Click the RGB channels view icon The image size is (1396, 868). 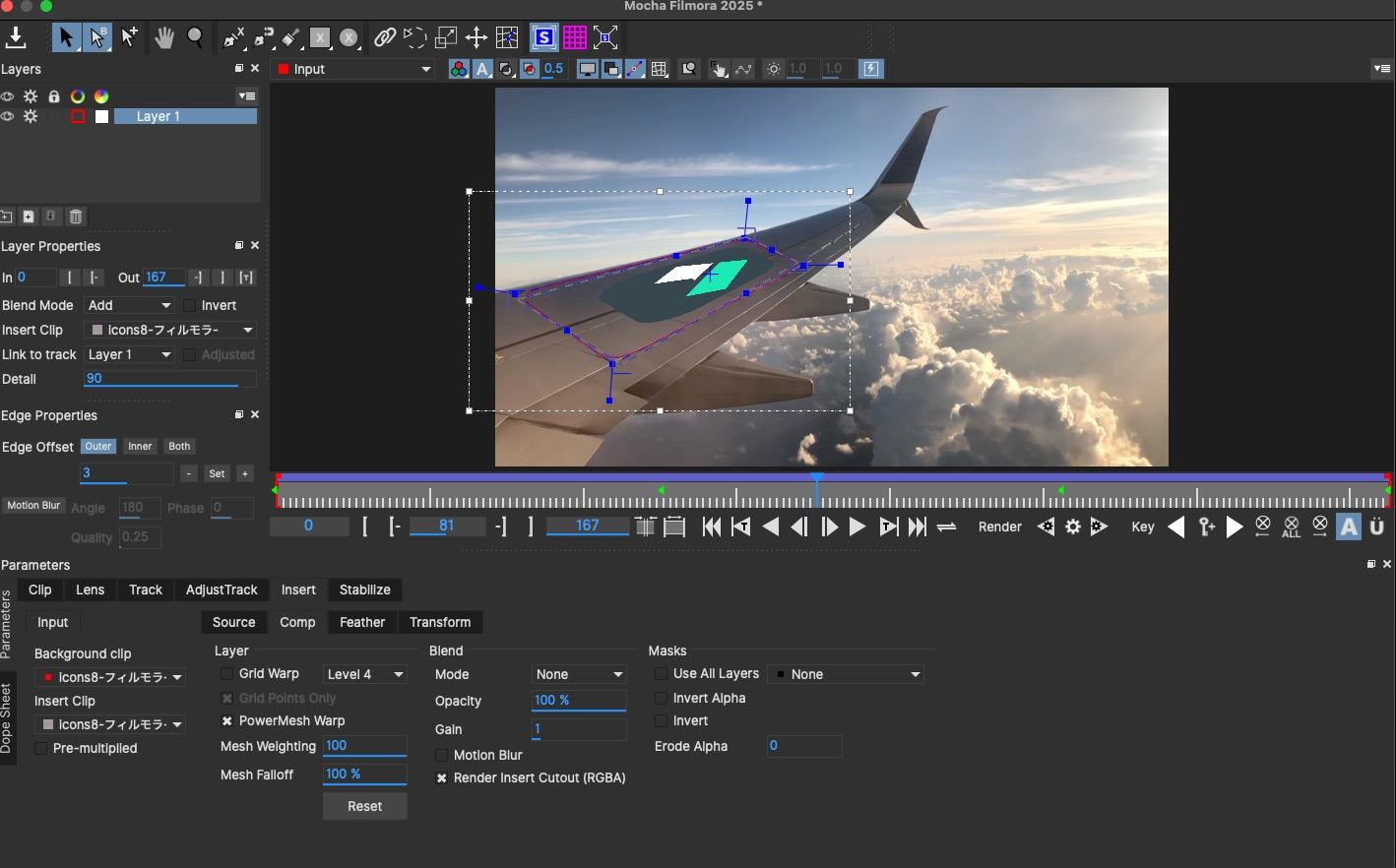459,69
